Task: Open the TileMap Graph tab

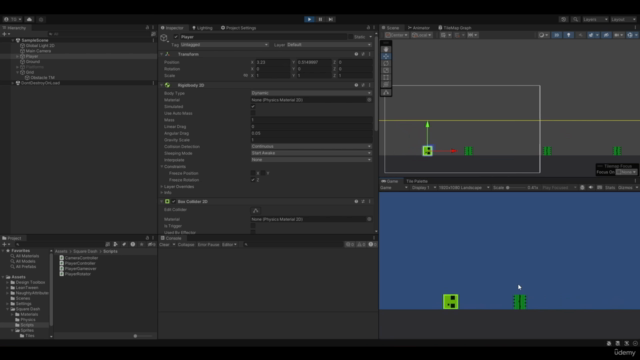Action: point(455,28)
